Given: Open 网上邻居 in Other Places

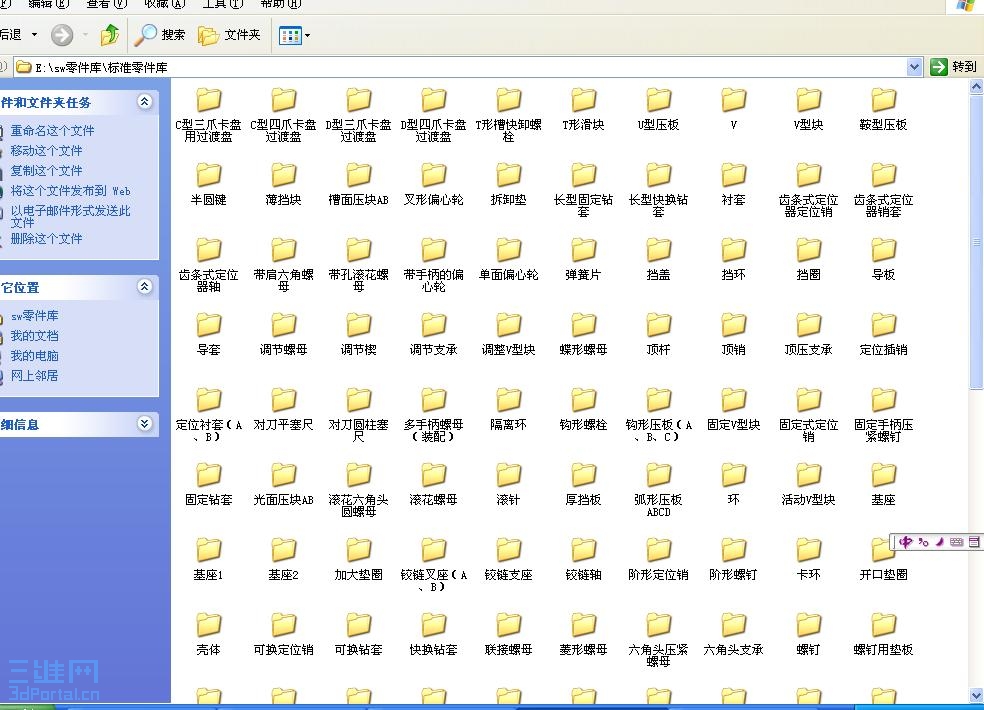Looking at the screenshot, I should (35, 376).
